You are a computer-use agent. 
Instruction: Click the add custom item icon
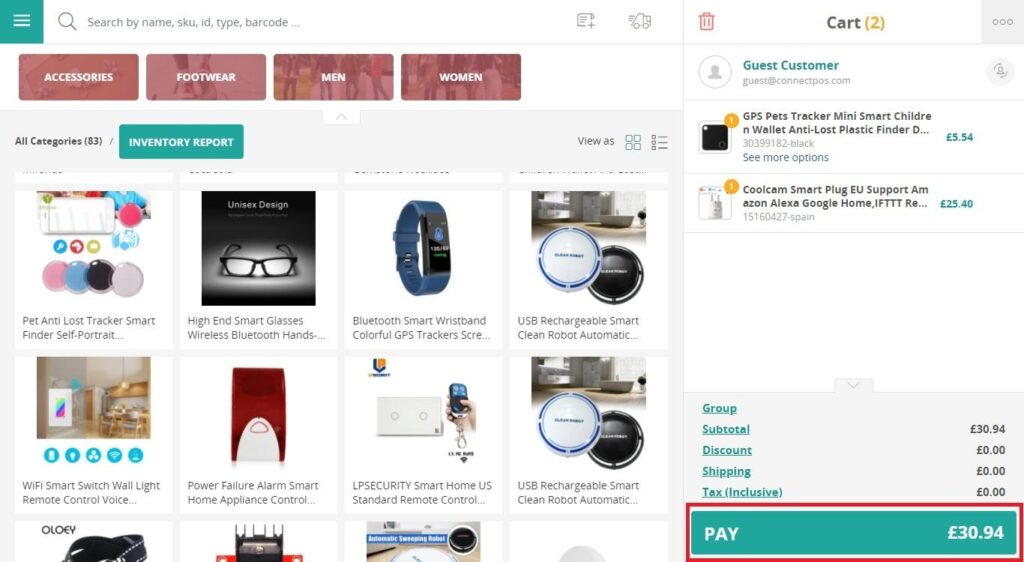(x=586, y=22)
